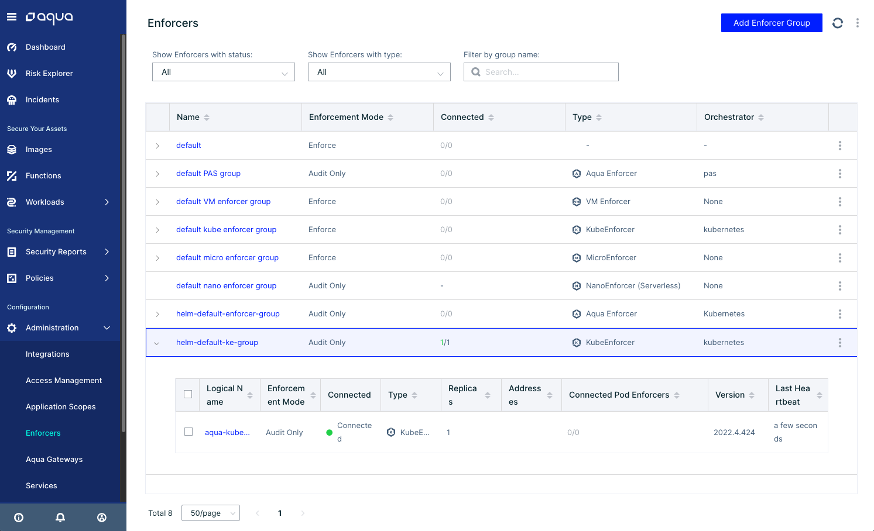Image resolution: width=874 pixels, height=531 pixels.
Task: Click the Risk Explorer shield icon
Action: click(x=12, y=74)
